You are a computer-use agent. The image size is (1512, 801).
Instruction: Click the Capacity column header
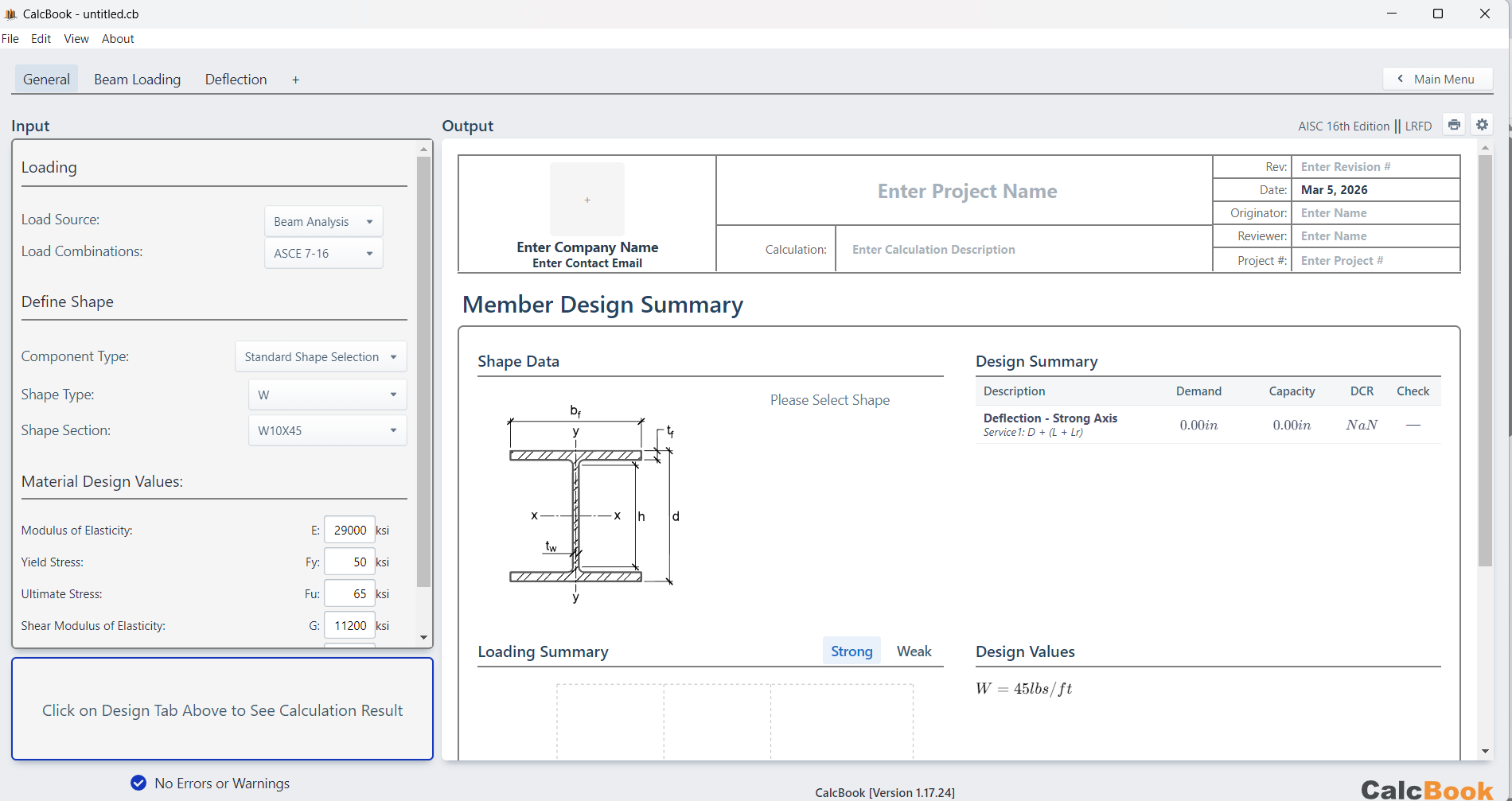[x=1292, y=391]
